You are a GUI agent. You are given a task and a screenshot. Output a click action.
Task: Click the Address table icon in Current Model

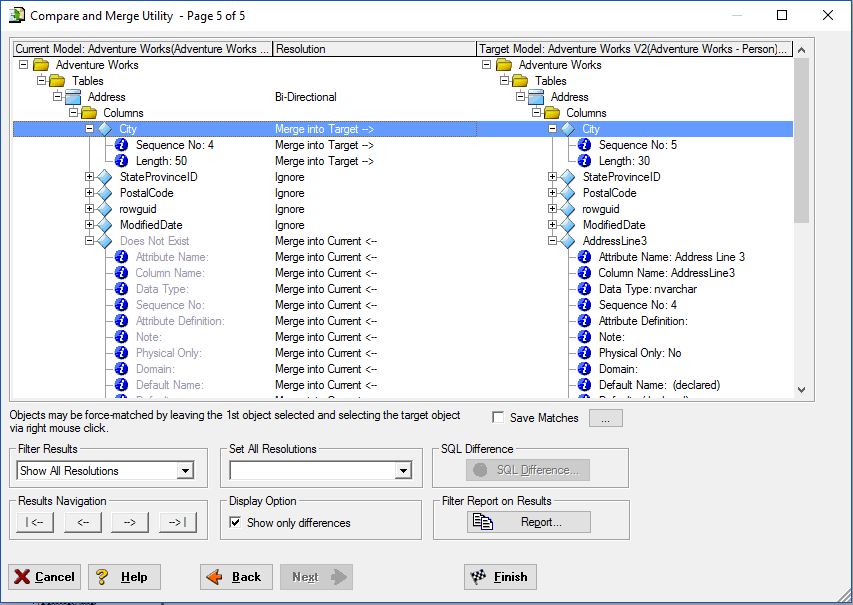[x=73, y=97]
